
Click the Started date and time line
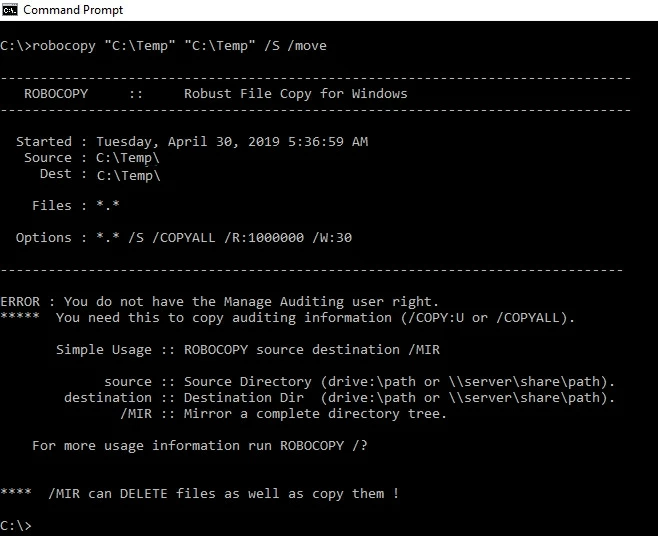192,142
